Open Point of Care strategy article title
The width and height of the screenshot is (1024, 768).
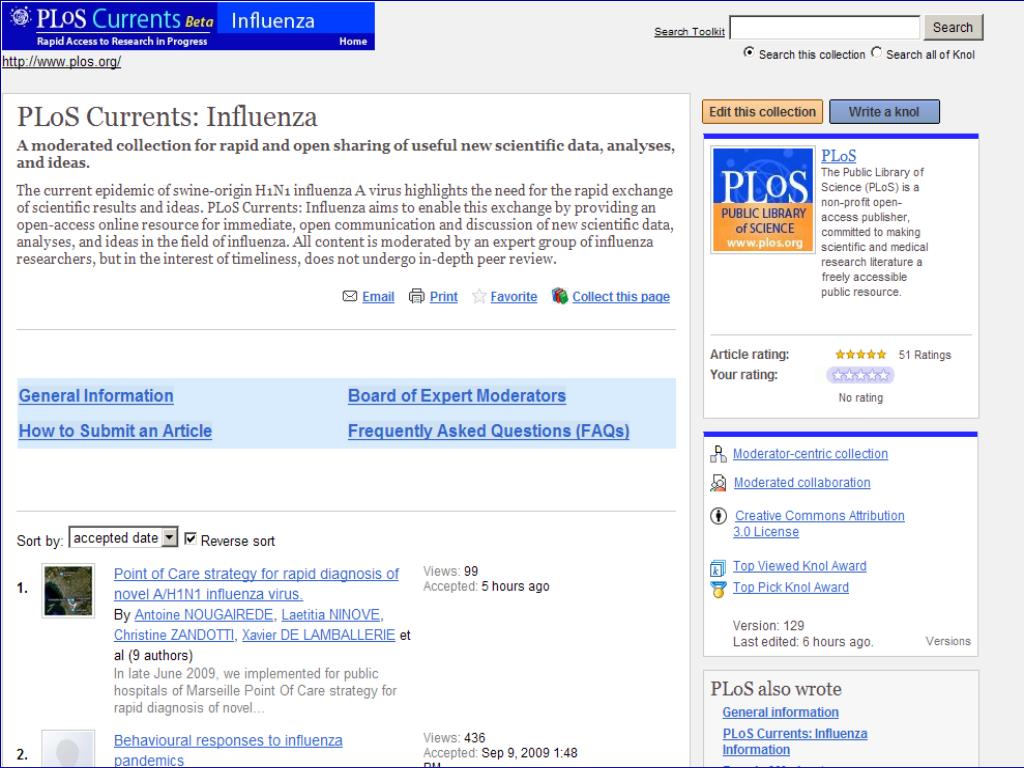256,584
